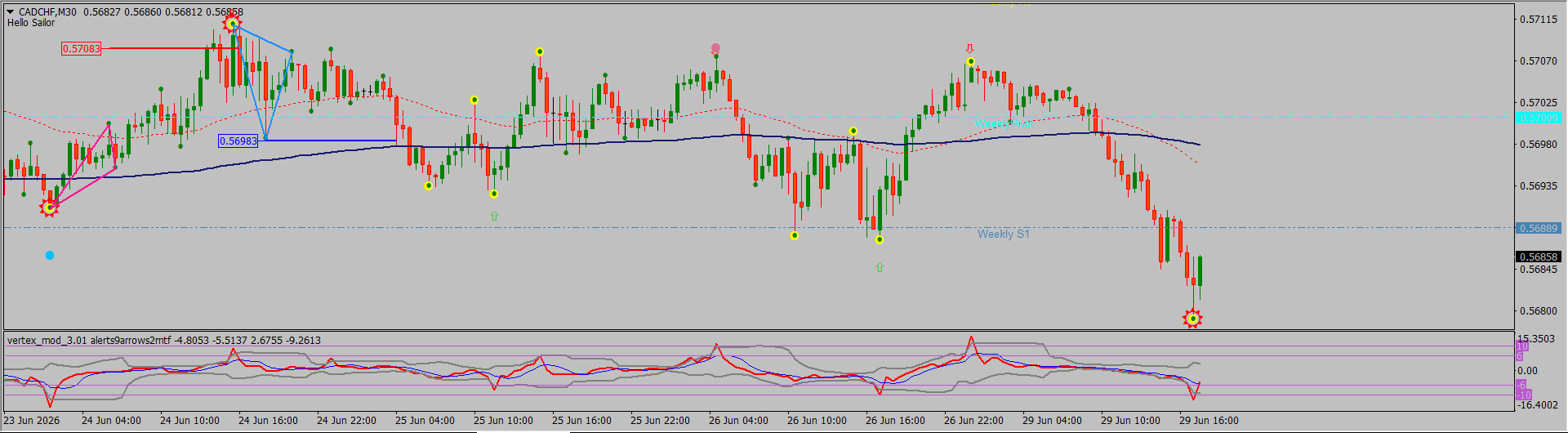Select the light blue dot below the 23 Jun low
The height and width of the screenshot is (433, 1568).
[50, 256]
